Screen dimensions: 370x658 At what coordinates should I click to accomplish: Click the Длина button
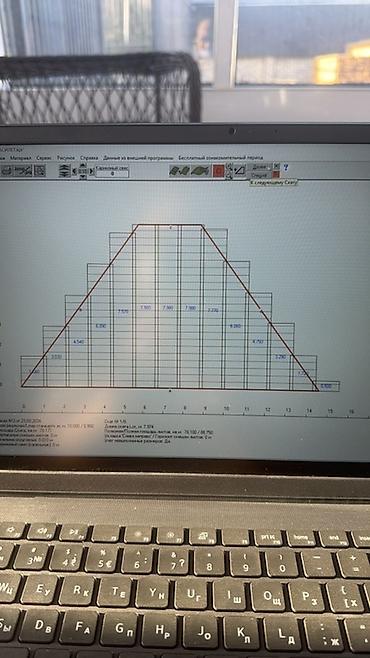260,167
